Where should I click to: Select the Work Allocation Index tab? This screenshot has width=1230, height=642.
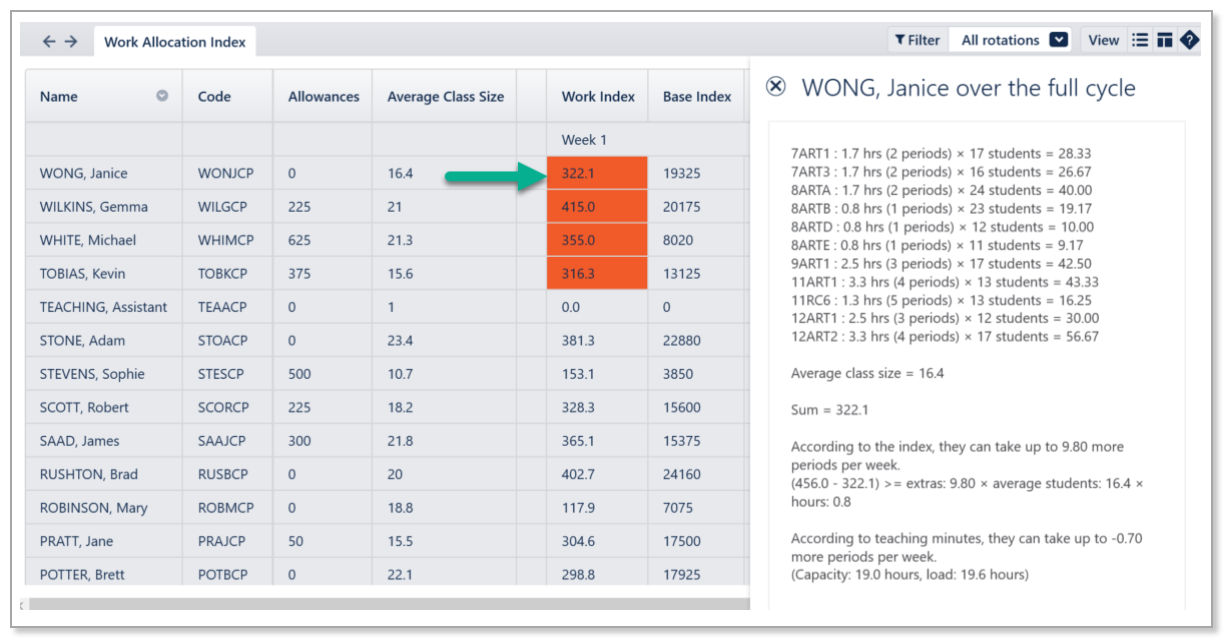click(175, 42)
